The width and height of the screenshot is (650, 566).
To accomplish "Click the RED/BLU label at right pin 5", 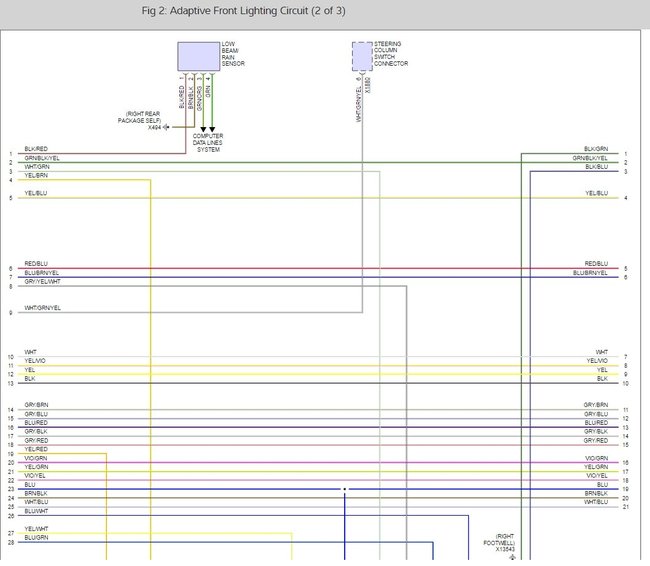I will (x=596, y=264).
